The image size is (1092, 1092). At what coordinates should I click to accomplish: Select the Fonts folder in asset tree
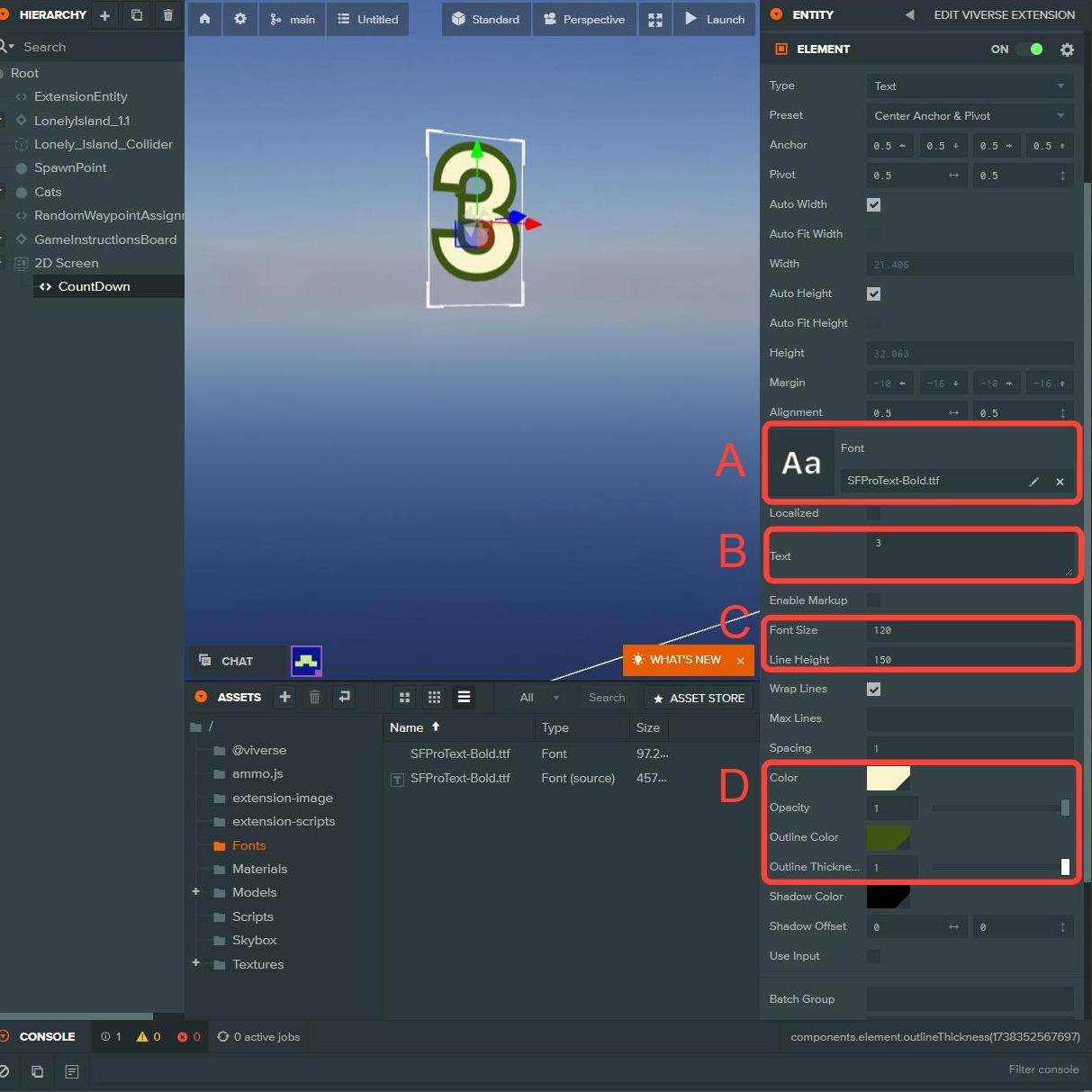pos(248,845)
